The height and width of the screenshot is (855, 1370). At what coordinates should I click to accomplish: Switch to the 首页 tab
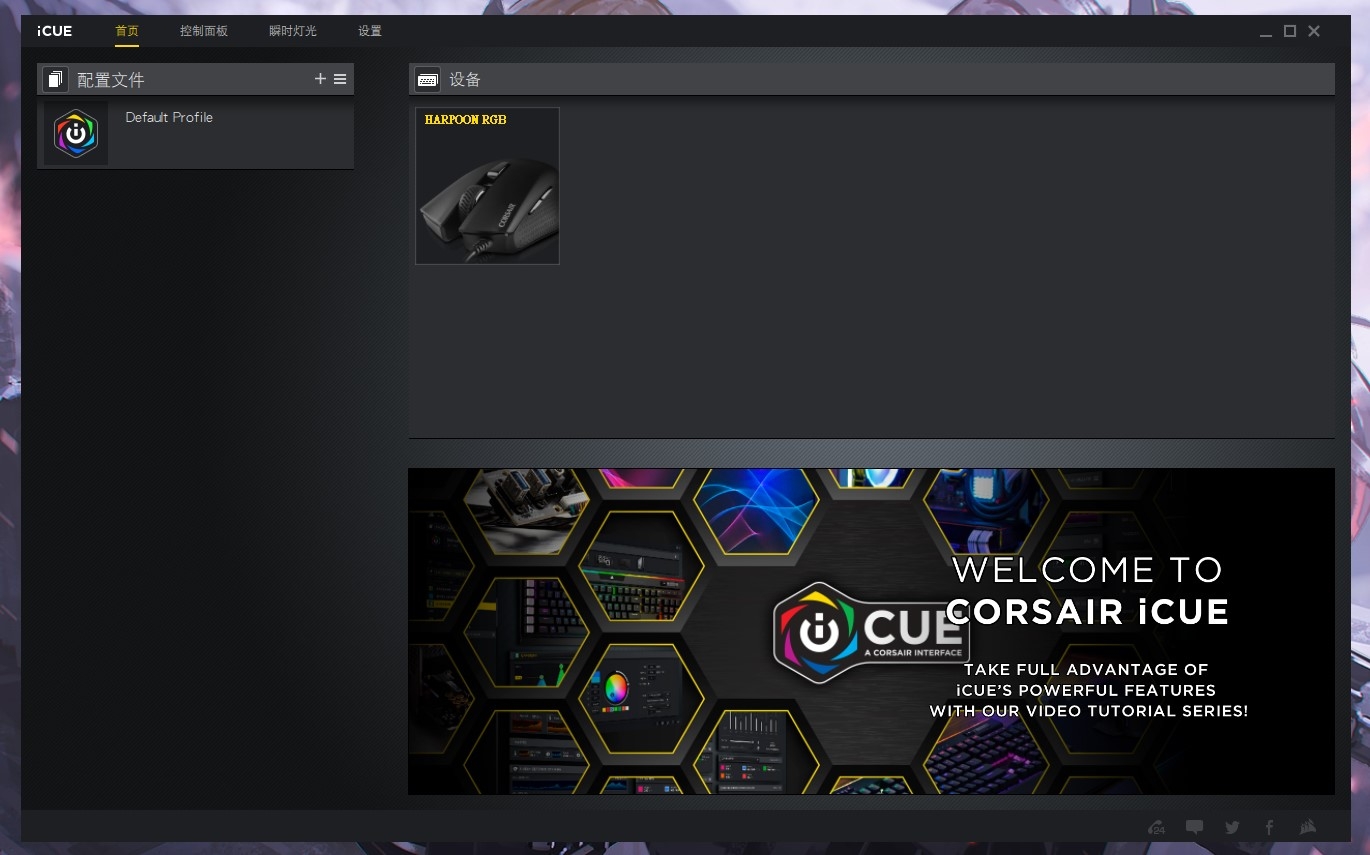pos(127,31)
